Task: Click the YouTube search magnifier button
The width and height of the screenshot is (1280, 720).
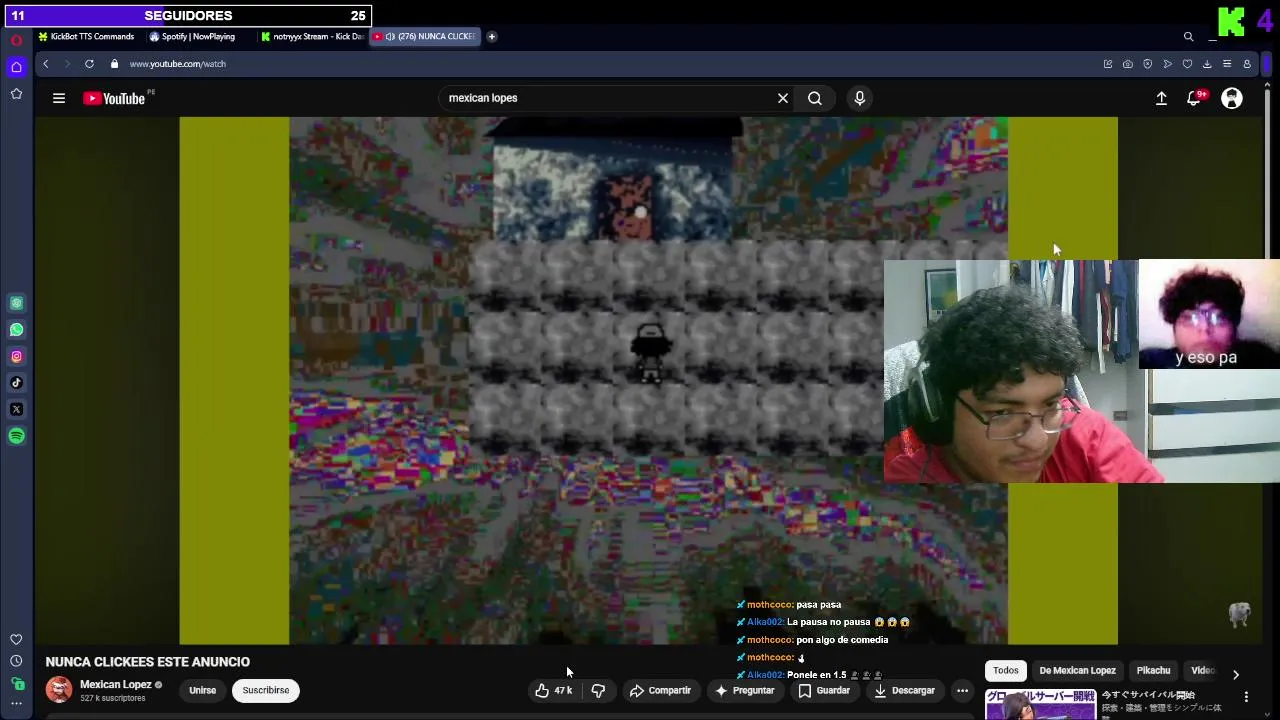Action: click(815, 98)
